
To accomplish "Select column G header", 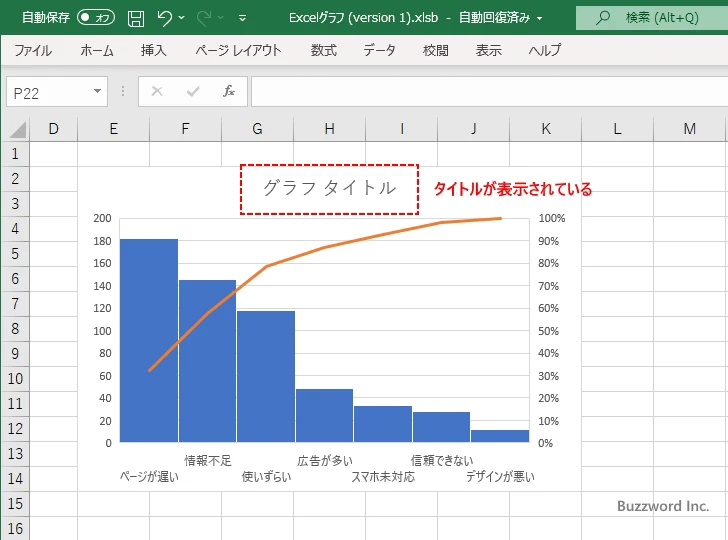I will click(x=258, y=129).
